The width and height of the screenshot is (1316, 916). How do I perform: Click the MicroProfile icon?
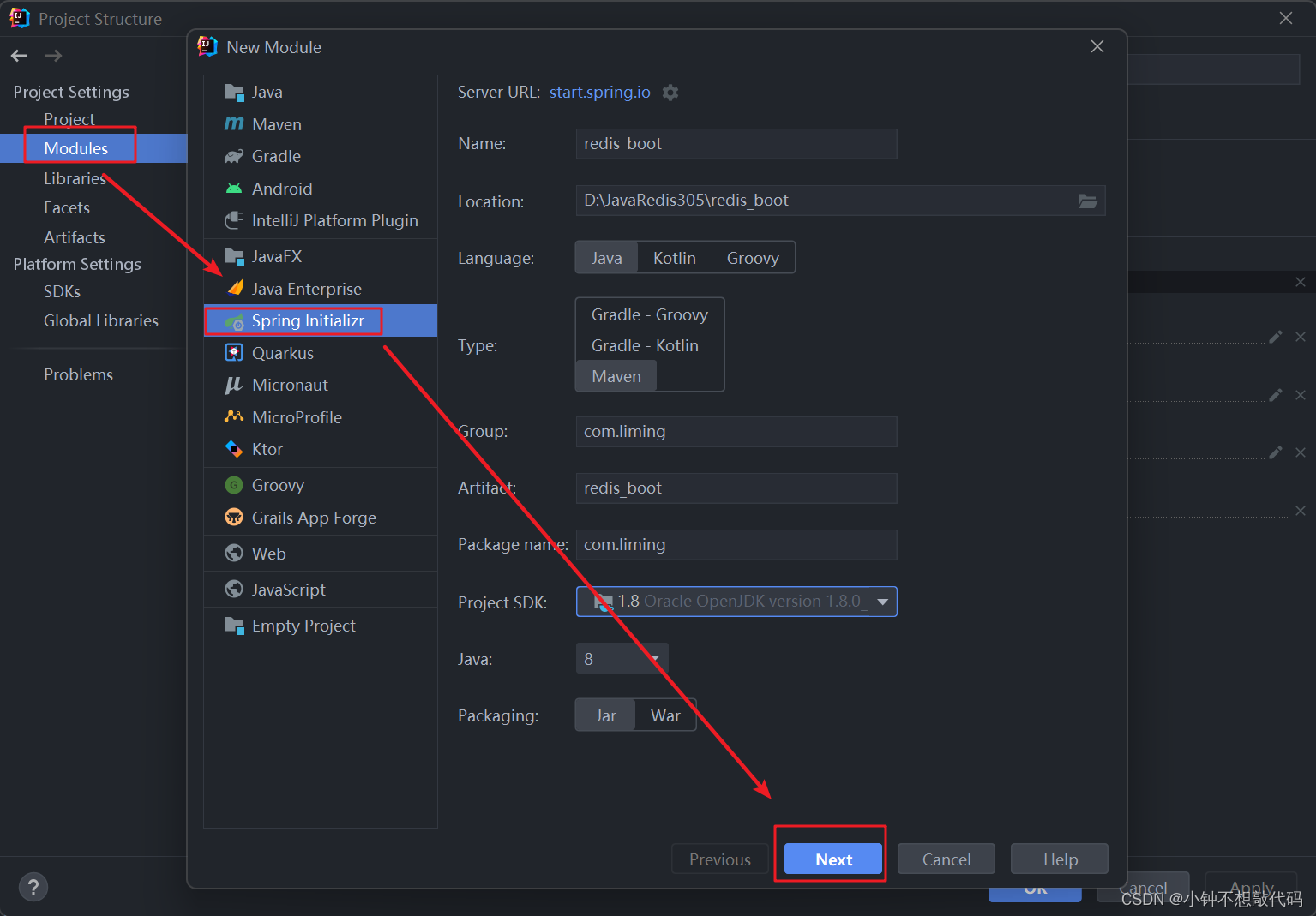[234, 417]
